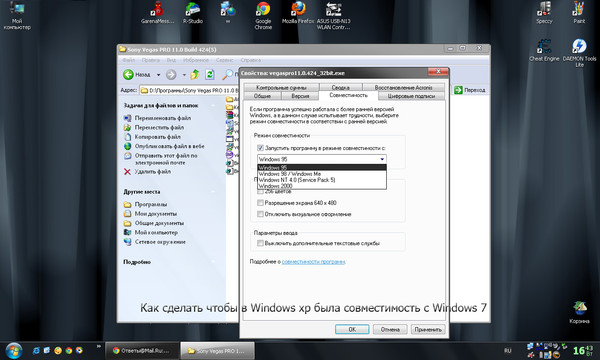Image resolution: width=600 pixels, height=360 pixels.
Task: Click the Search magnifier in Explorer toolbar
Action: (x=228, y=74)
